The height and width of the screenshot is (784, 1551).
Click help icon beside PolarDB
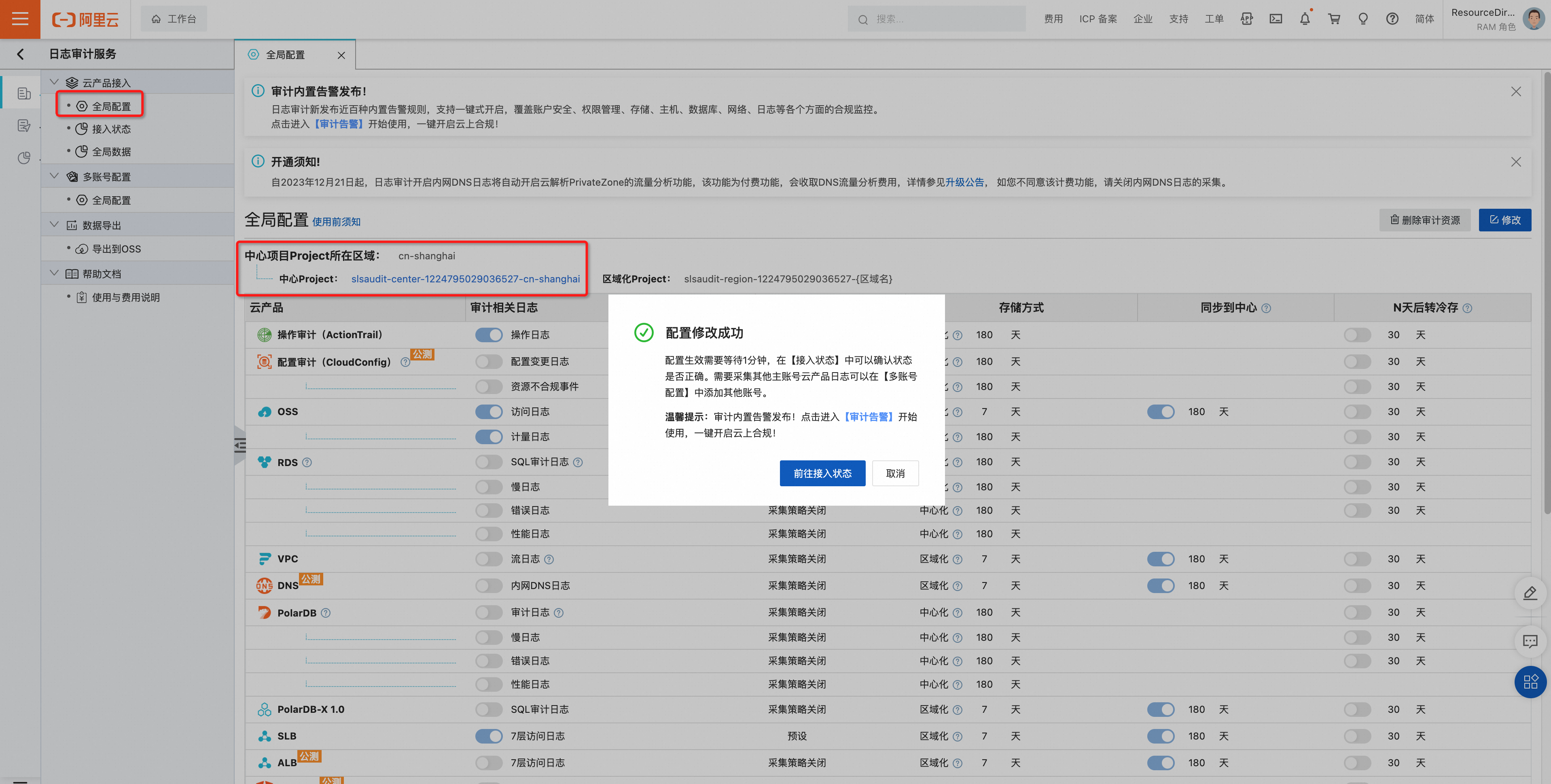(325, 613)
